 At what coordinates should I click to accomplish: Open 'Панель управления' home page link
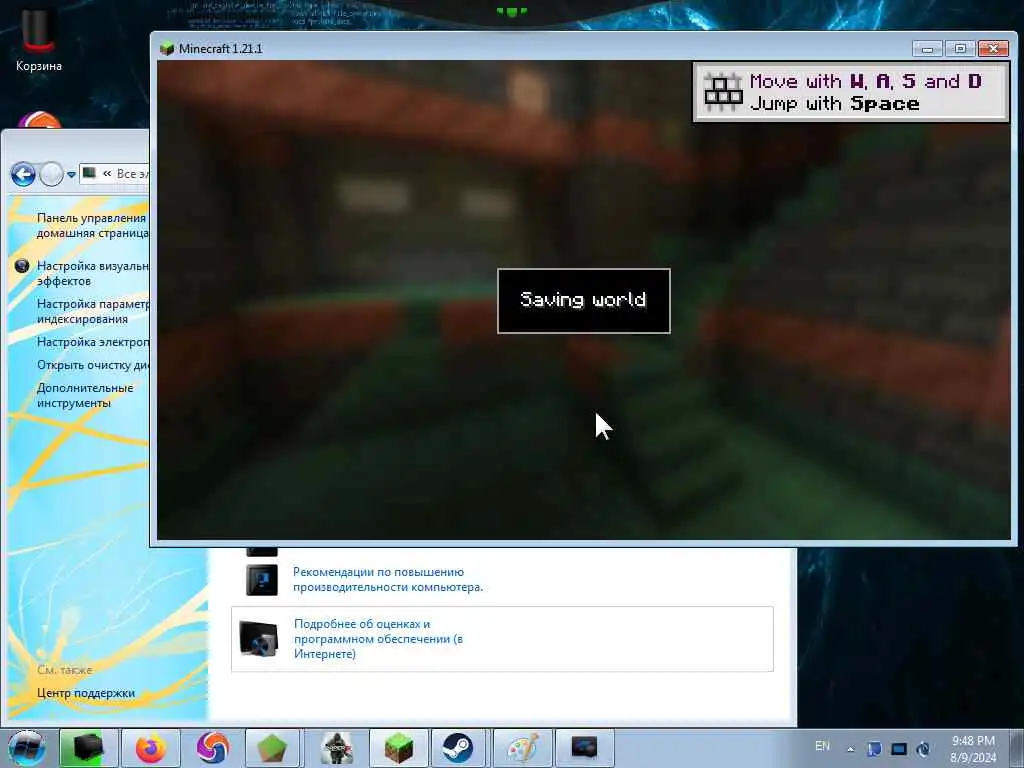click(93, 225)
